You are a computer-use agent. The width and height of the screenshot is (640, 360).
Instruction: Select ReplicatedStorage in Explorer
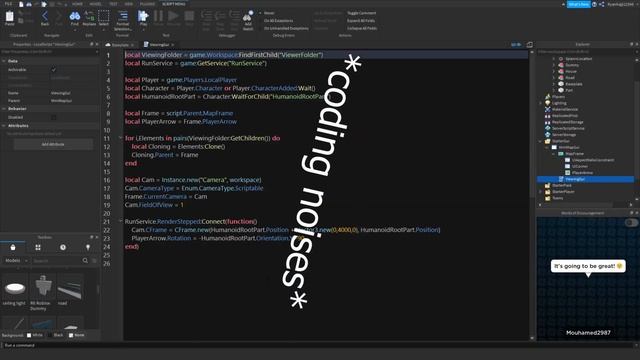tap(567, 122)
